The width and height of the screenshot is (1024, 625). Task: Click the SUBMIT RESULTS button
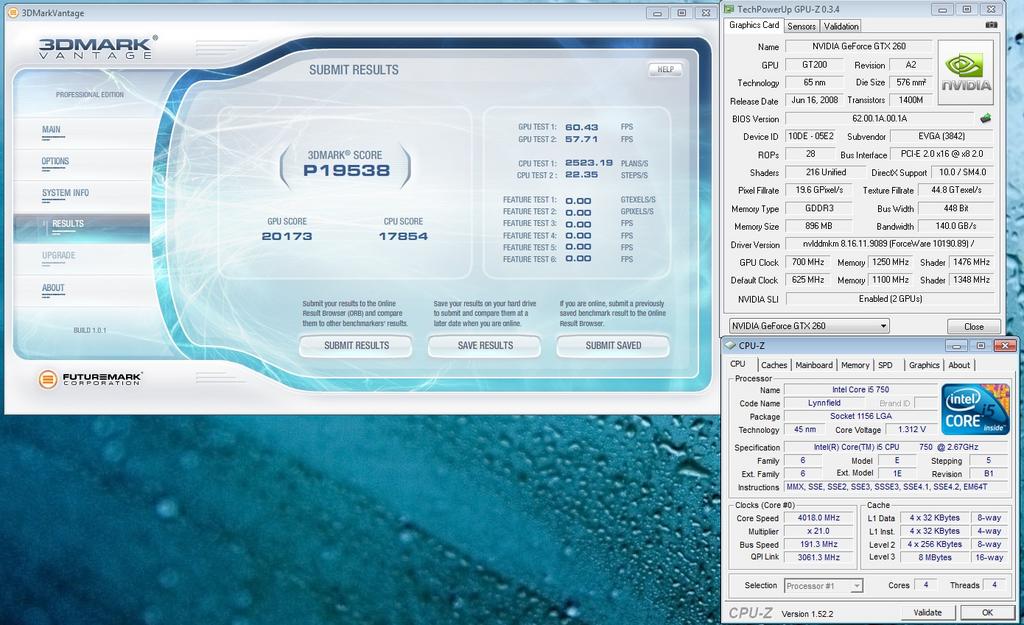pyautogui.click(x=356, y=345)
